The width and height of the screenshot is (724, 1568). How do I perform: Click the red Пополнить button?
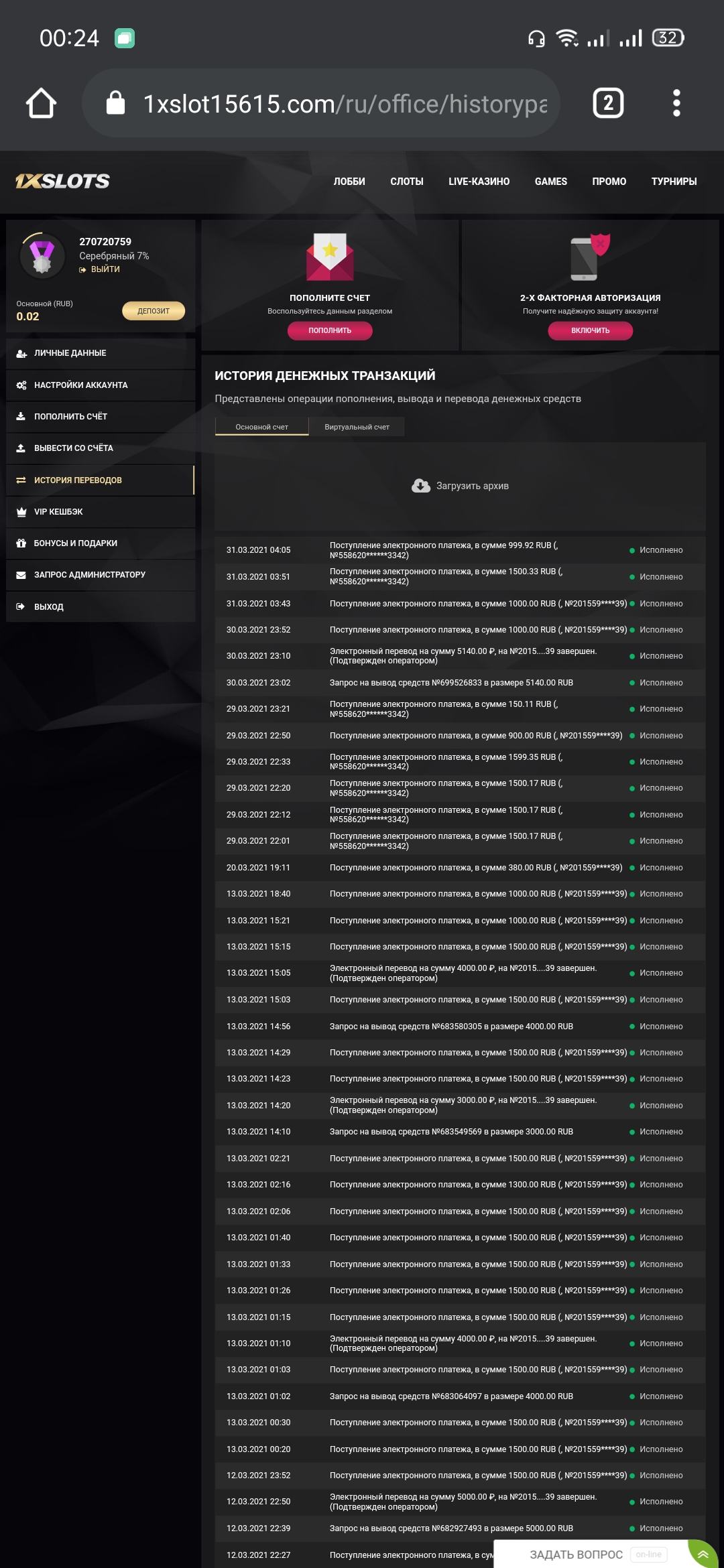(x=330, y=330)
